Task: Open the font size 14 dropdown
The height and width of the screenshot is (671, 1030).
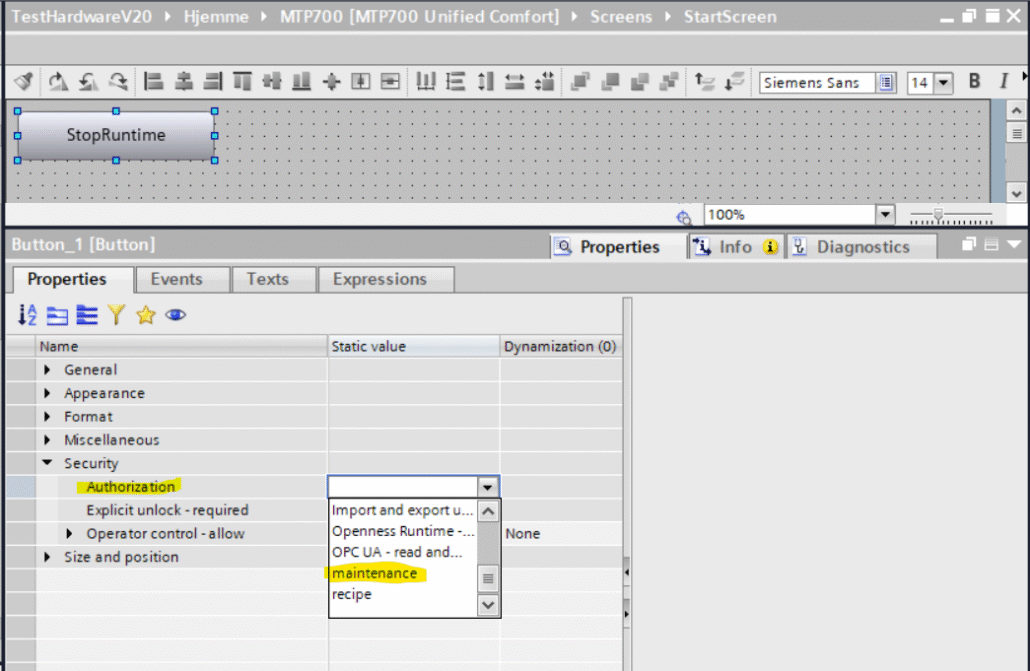Action: tap(944, 83)
